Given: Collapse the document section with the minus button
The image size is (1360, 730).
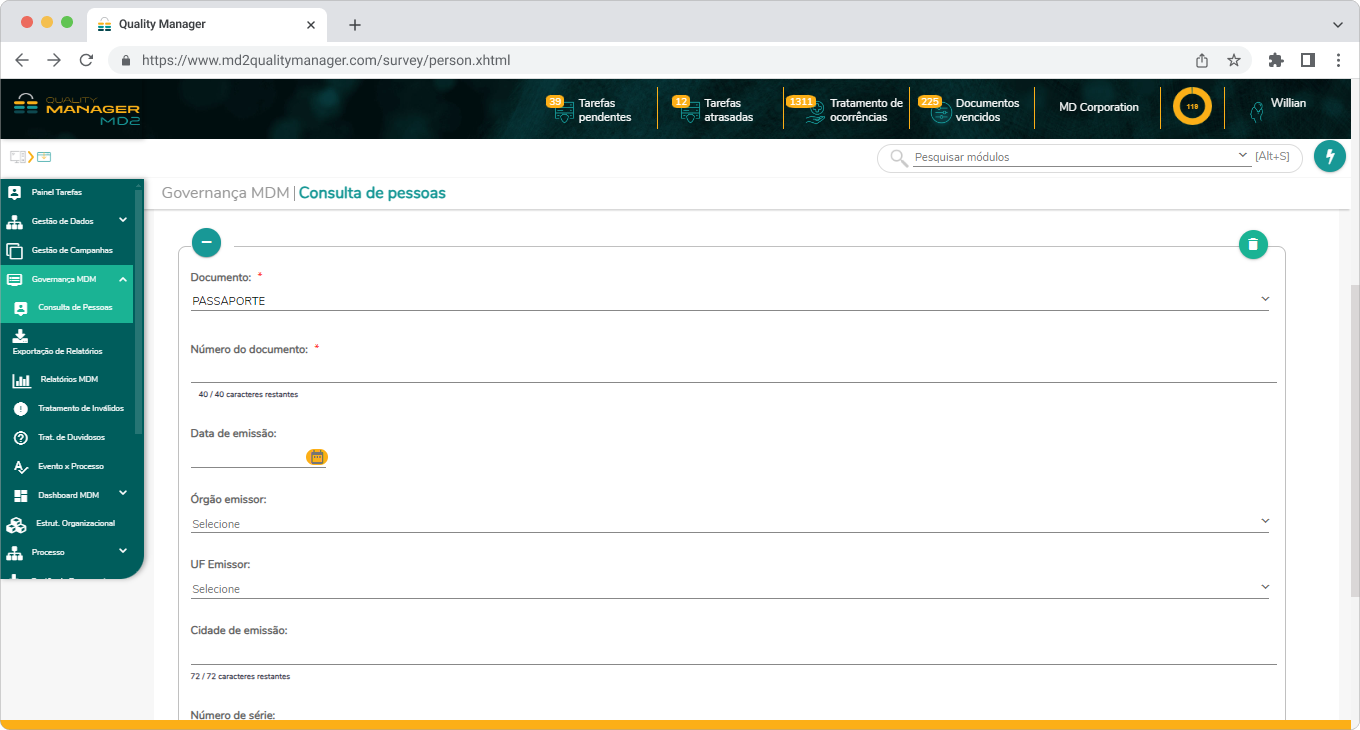Looking at the screenshot, I should (x=206, y=242).
